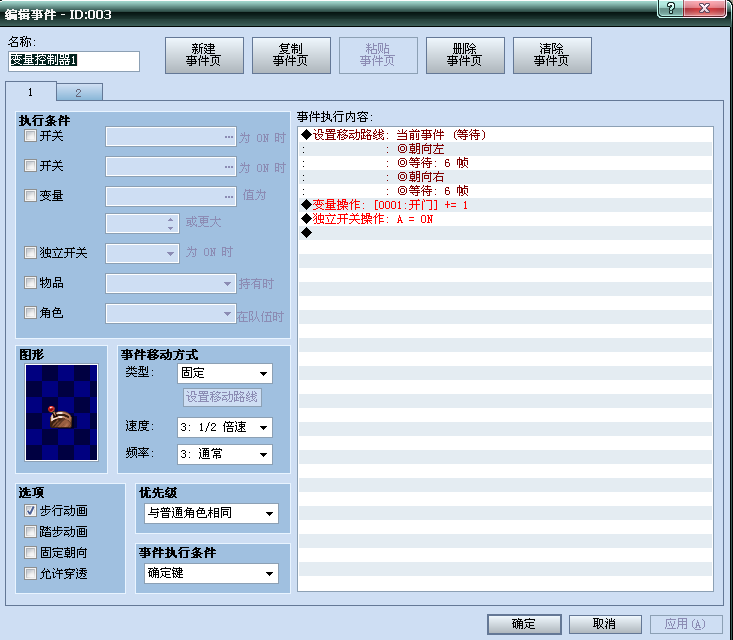Screen dimensions: 733x640
Task: Select event page tab 1
Action: coord(30,92)
